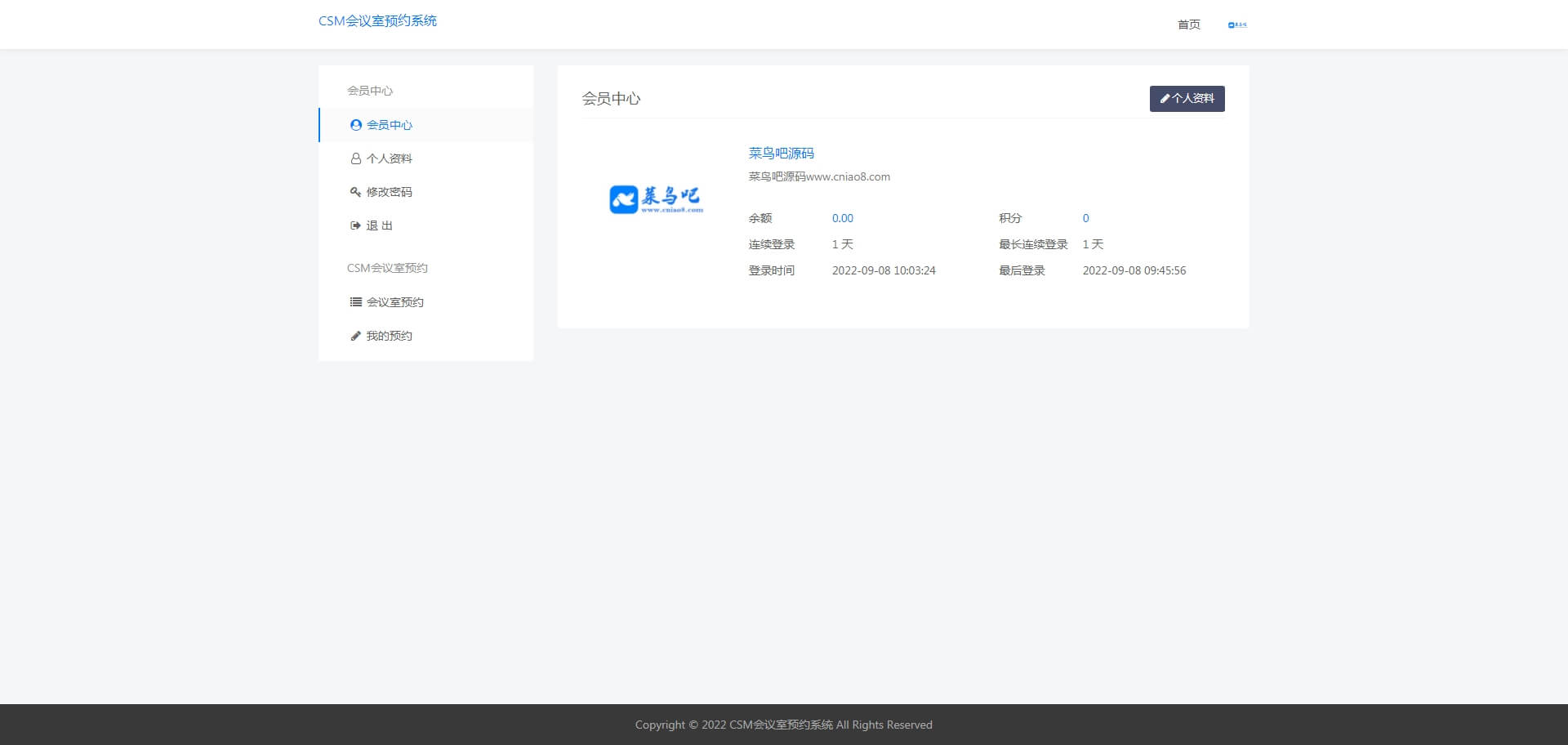This screenshot has width=1568, height=745.
Task: Click the avatar icon in the top navbar
Action: (x=1231, y=25)
